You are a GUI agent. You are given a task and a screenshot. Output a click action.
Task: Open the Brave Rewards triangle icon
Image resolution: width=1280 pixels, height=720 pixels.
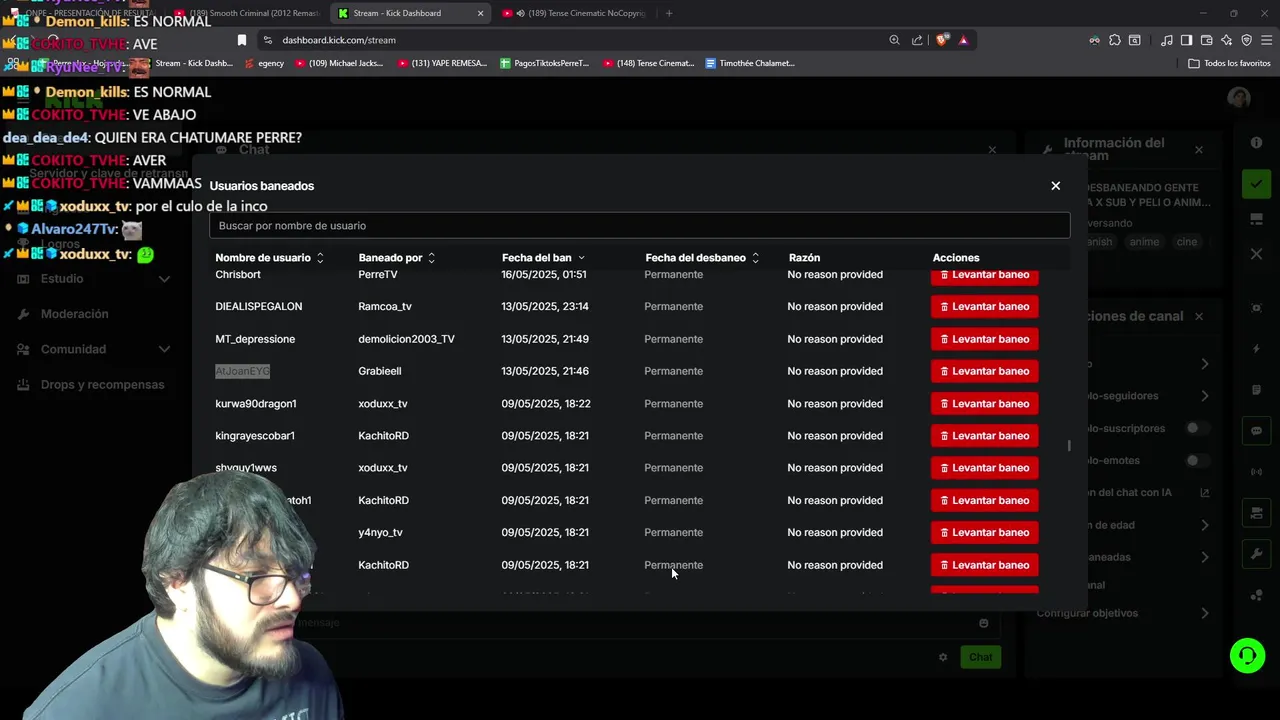964,40
